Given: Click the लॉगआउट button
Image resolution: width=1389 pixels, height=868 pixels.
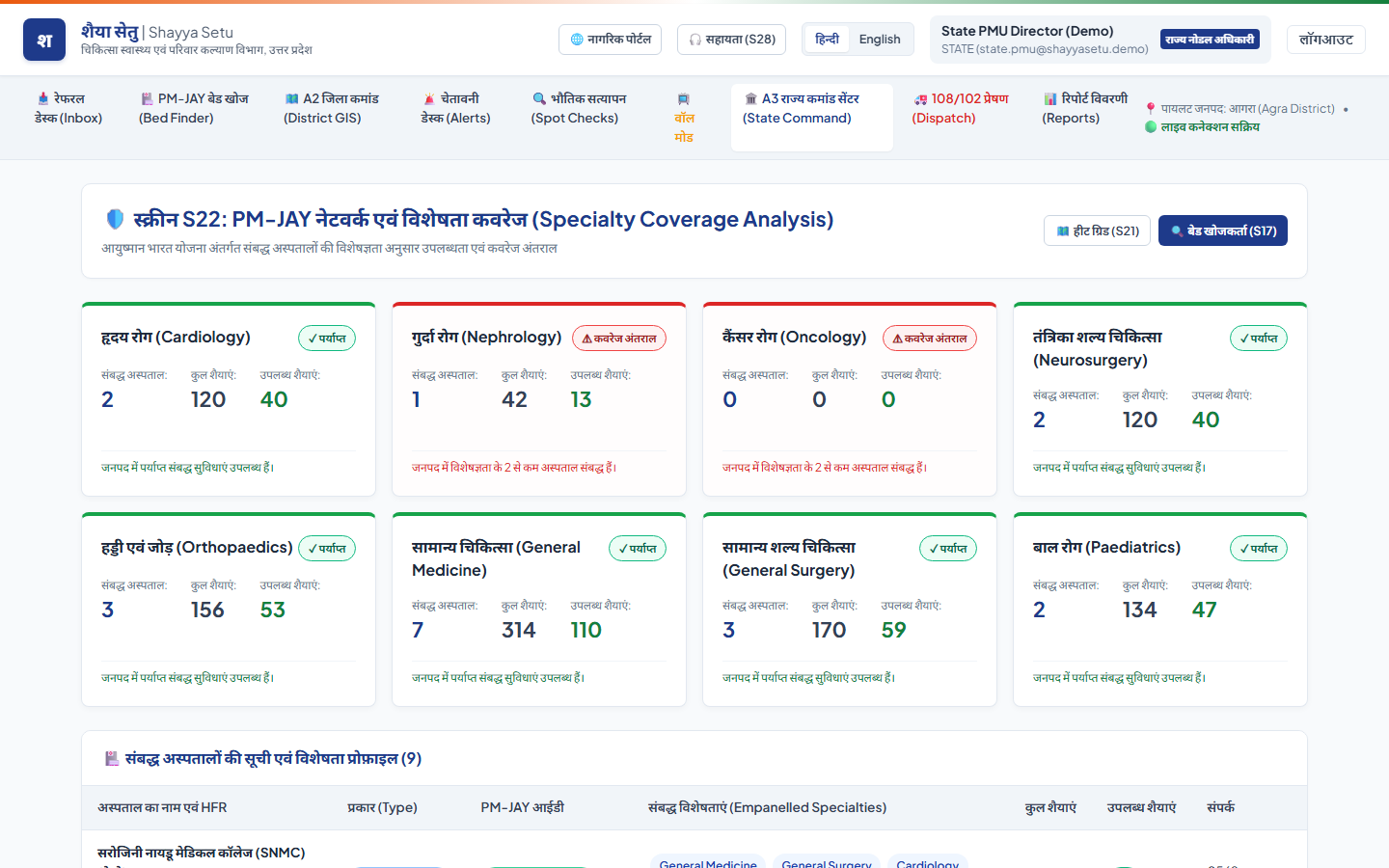Looking at the screenshot, I should tap(1326, 40).
